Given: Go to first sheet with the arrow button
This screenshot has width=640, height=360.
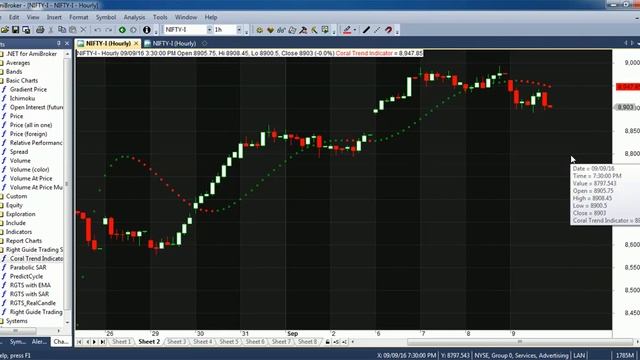Looking at the screenshot, I should pyautogui.click(x=80, y=342).
